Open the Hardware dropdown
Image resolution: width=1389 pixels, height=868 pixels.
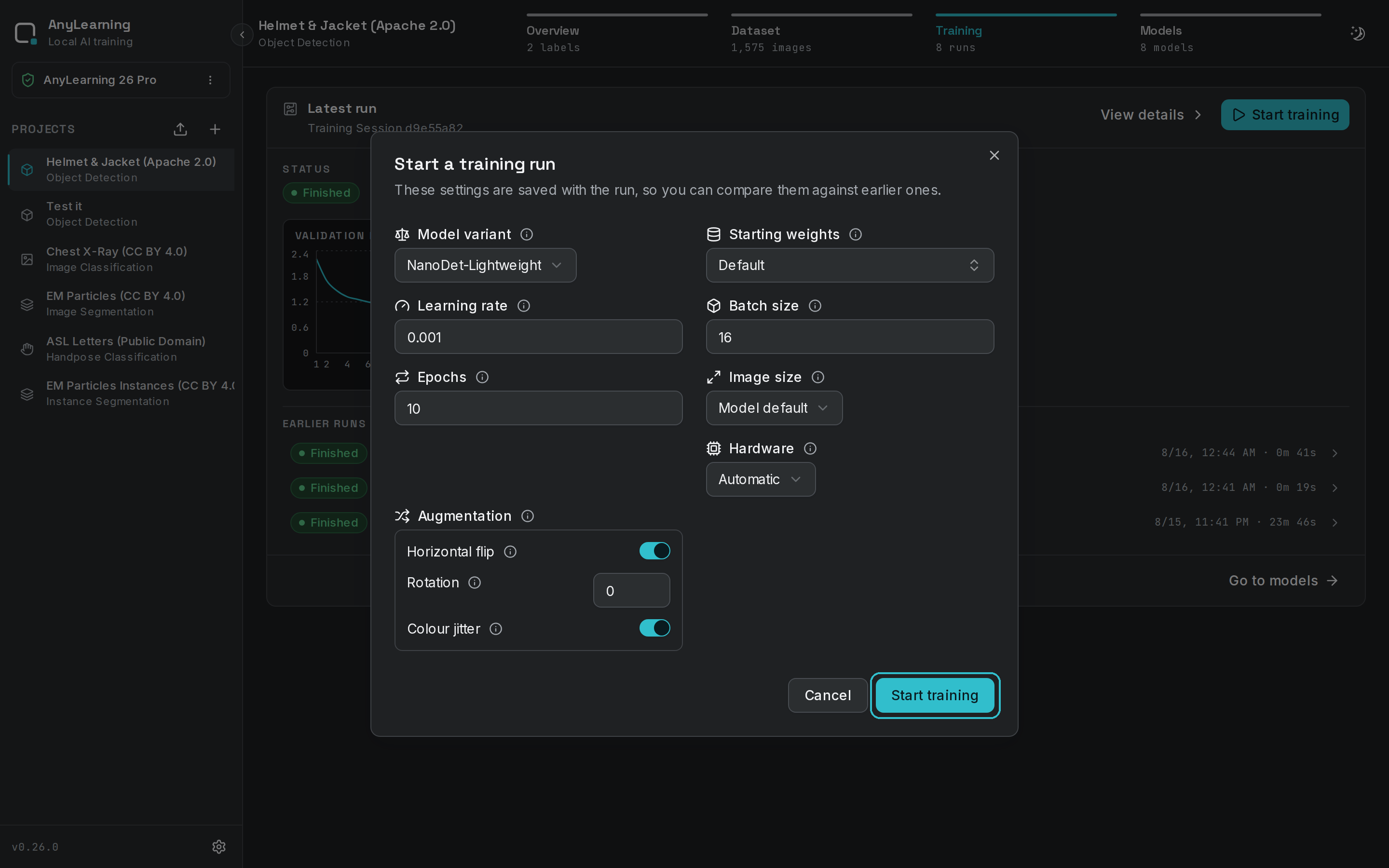pos(761,479)
